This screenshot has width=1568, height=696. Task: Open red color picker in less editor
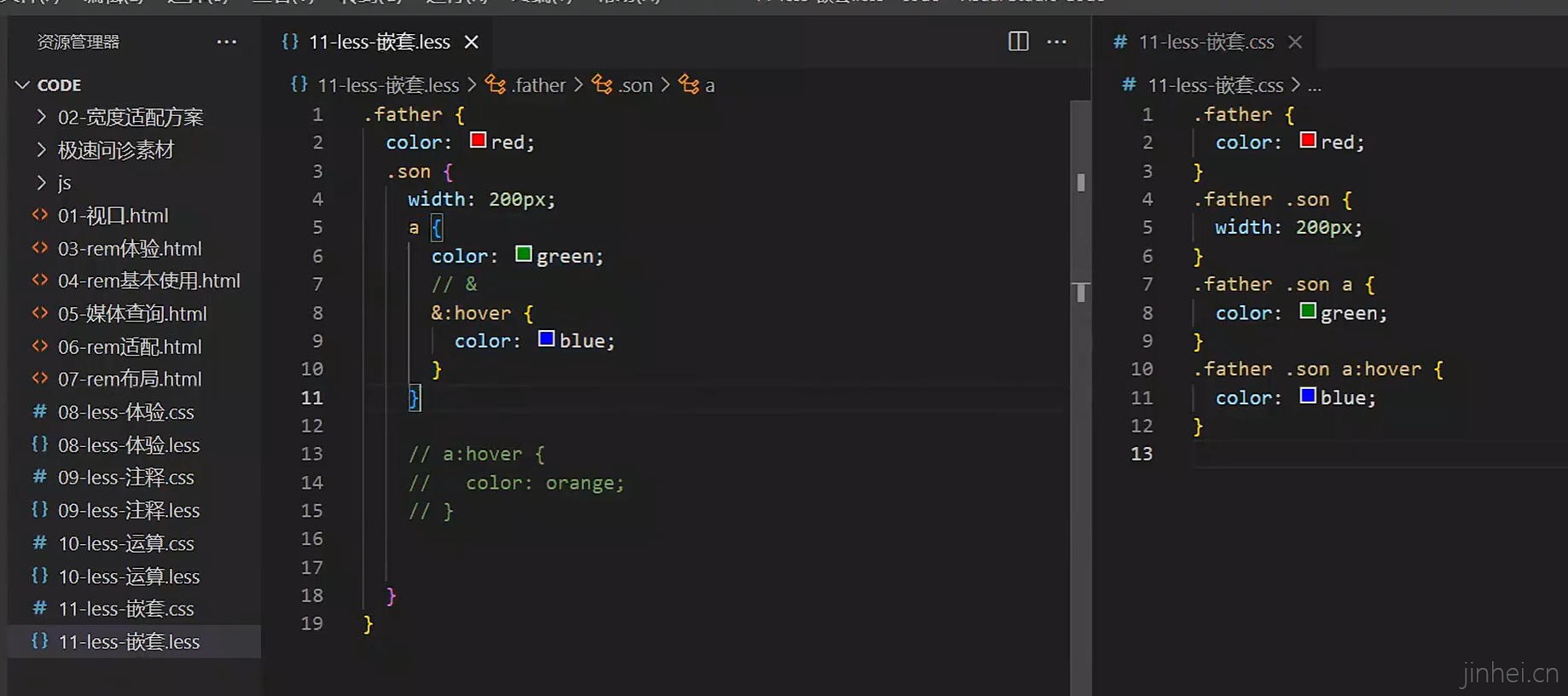click(x=478, y=140)
